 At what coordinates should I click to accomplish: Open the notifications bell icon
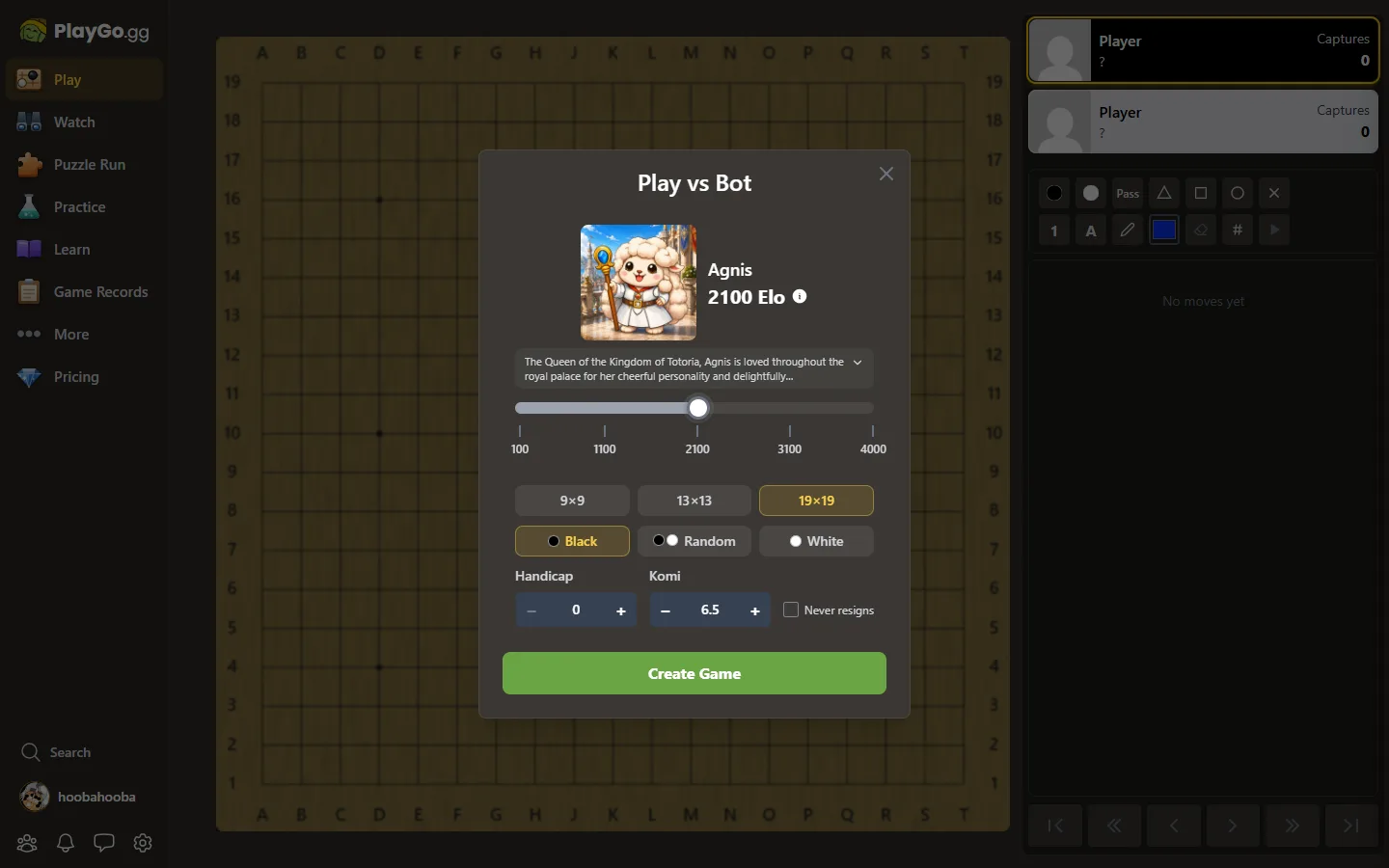click(x=66, y=843)
